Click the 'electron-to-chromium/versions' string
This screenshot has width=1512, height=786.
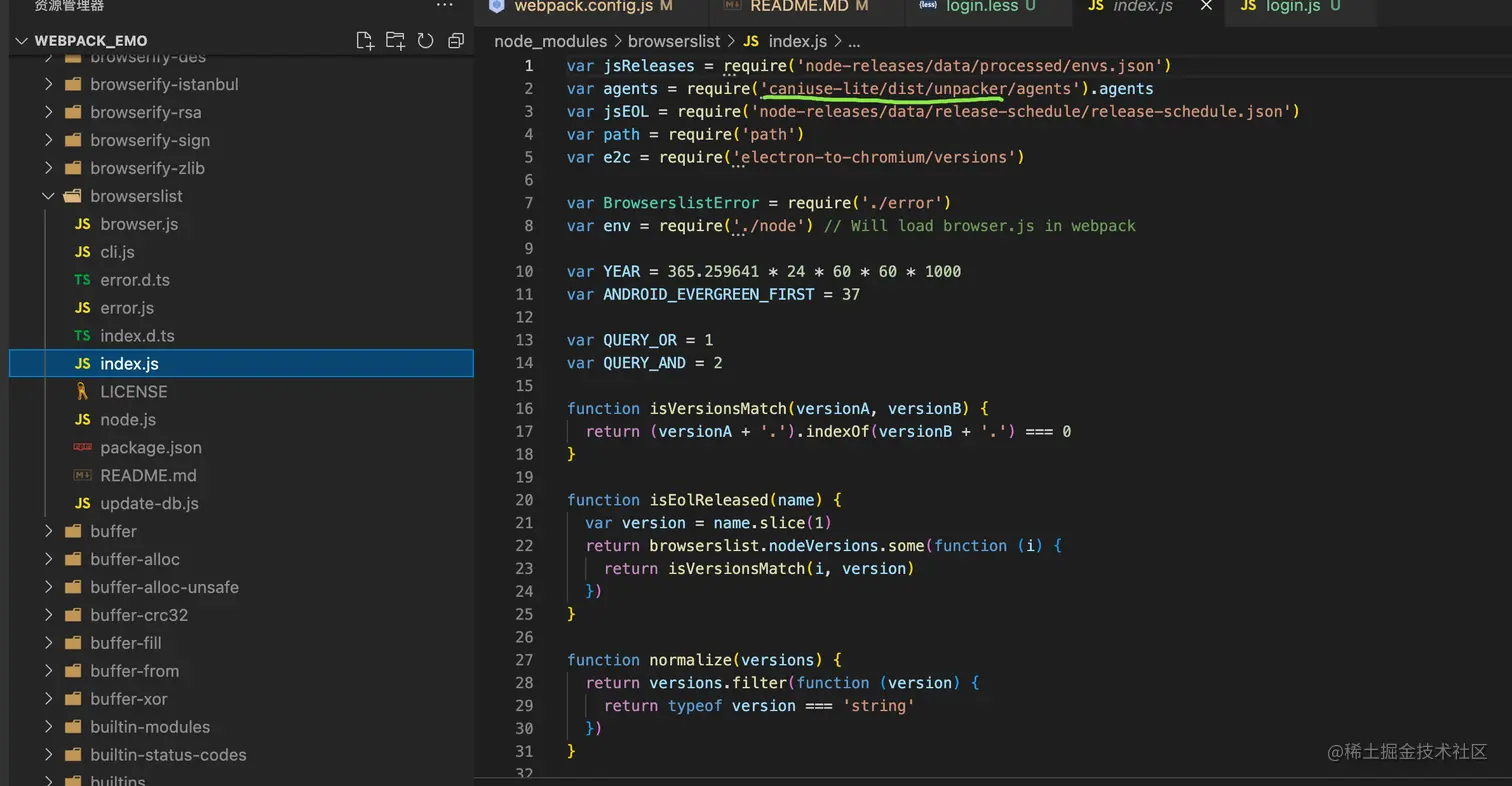[874, 157]
